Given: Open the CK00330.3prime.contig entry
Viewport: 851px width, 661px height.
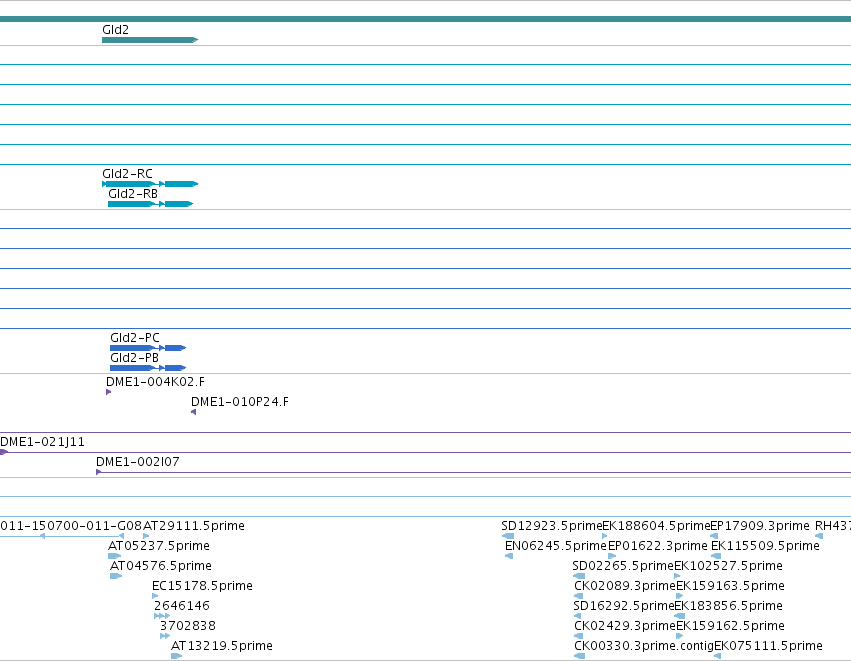Looking at the screenshot, I should click(644, 646).
